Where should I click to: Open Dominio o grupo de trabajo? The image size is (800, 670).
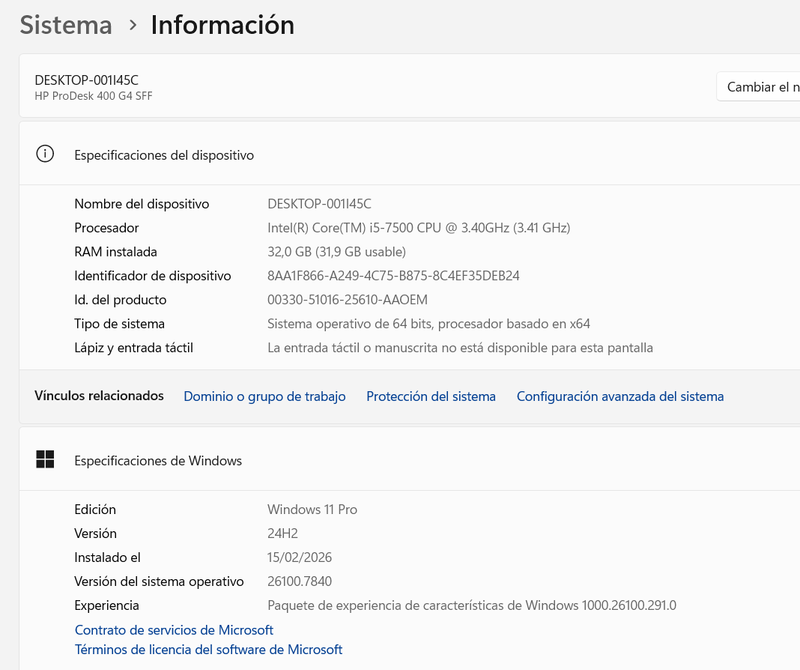click(264, 396)
